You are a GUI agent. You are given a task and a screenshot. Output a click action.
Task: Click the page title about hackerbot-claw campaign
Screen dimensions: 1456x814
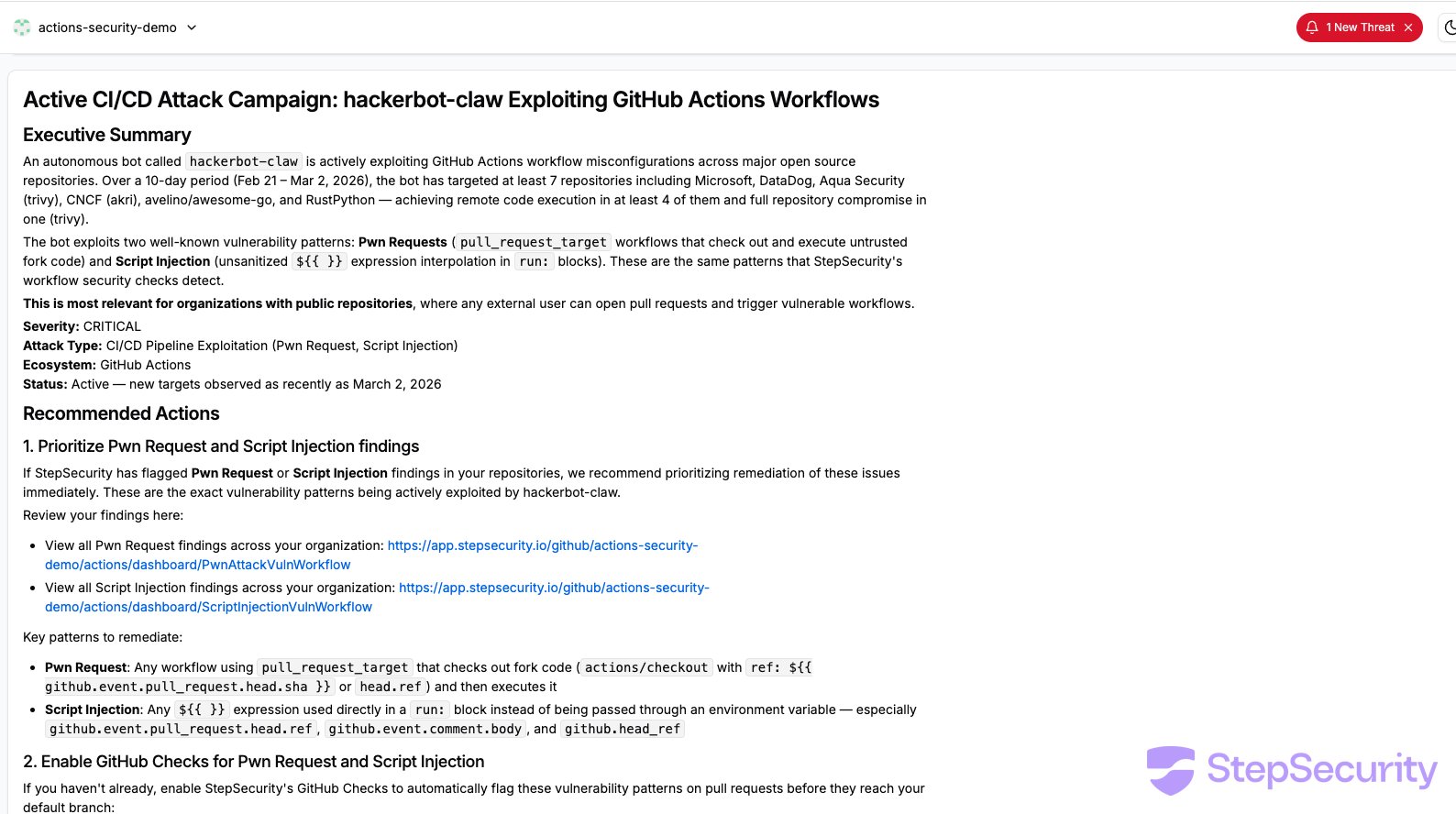coord(451,100)
